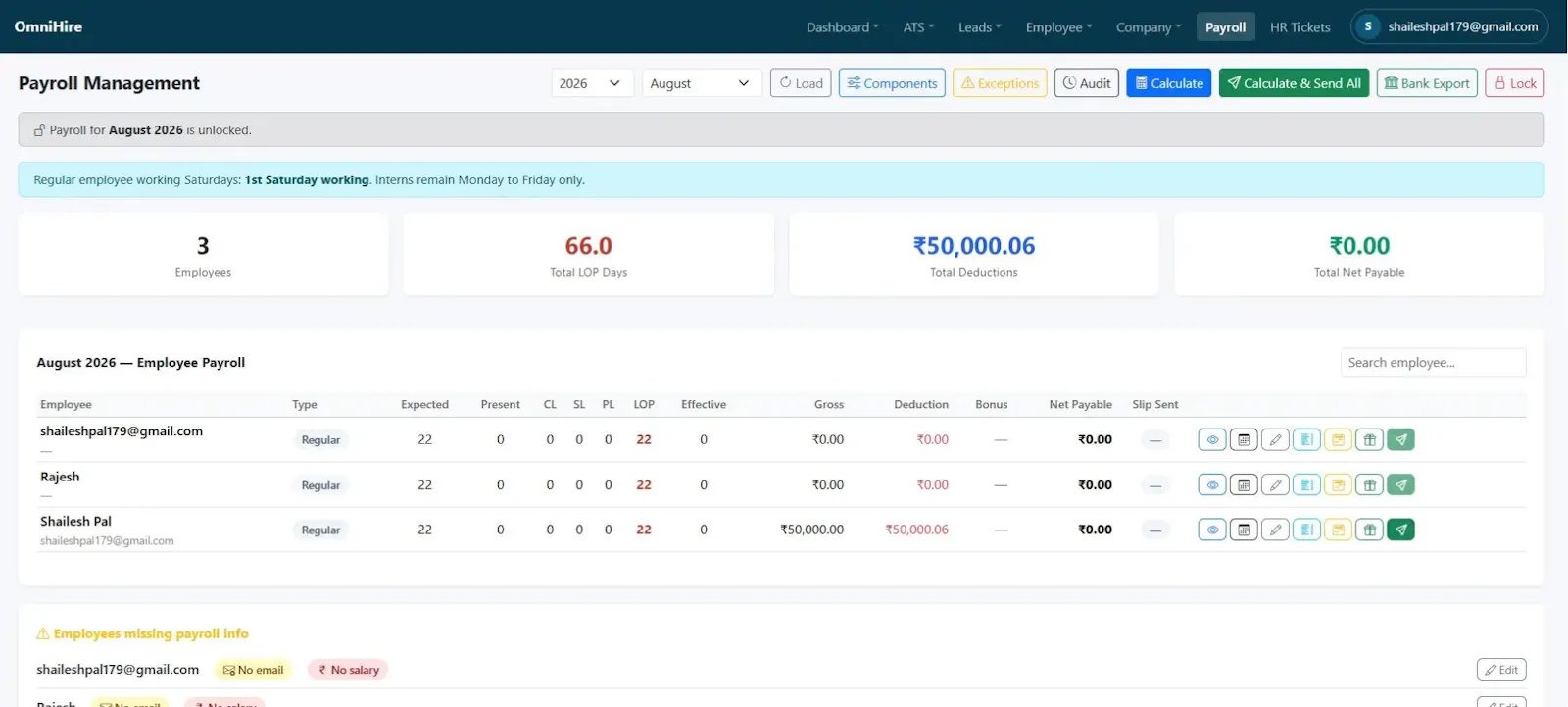Open the calendar icon in Rajesh's row
This screenshot has width=1568, height=707.
pos(1244,484)
